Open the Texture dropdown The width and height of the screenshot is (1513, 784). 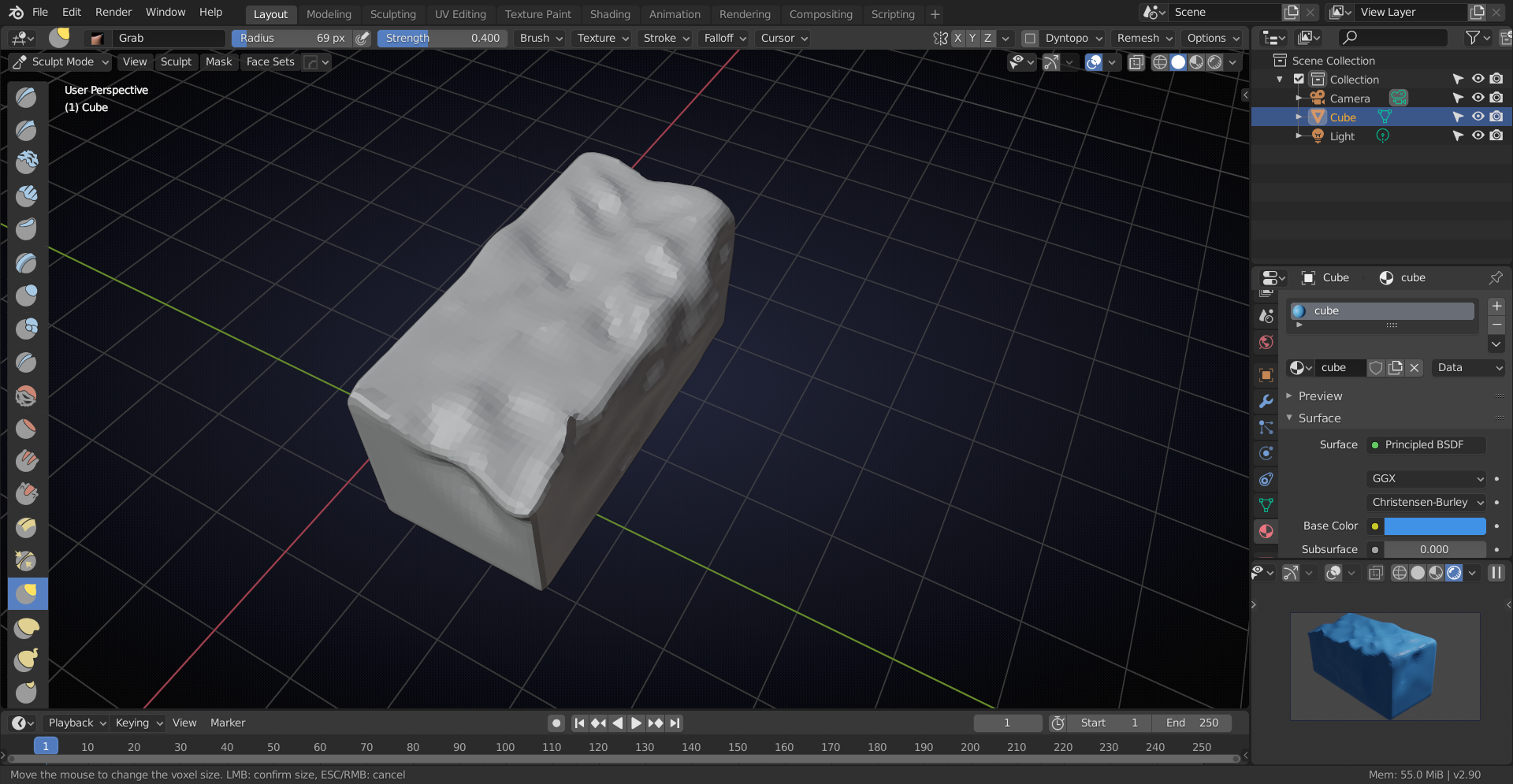point(603,38)
